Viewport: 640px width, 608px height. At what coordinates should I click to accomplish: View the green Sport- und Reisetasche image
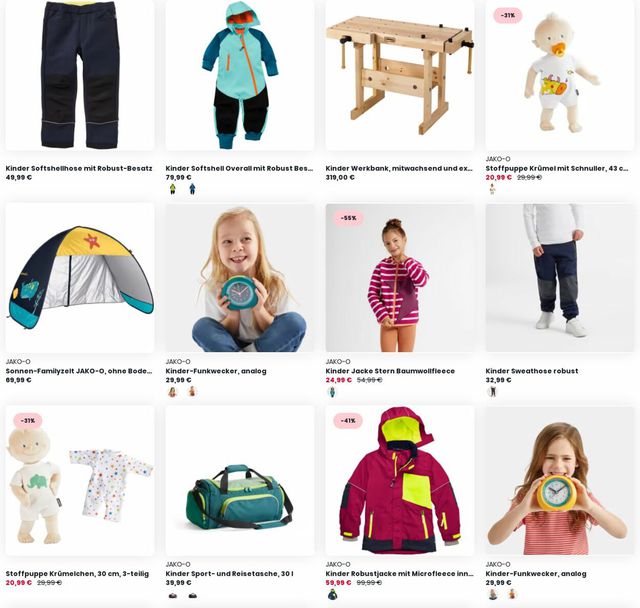[x=240, y=481]
